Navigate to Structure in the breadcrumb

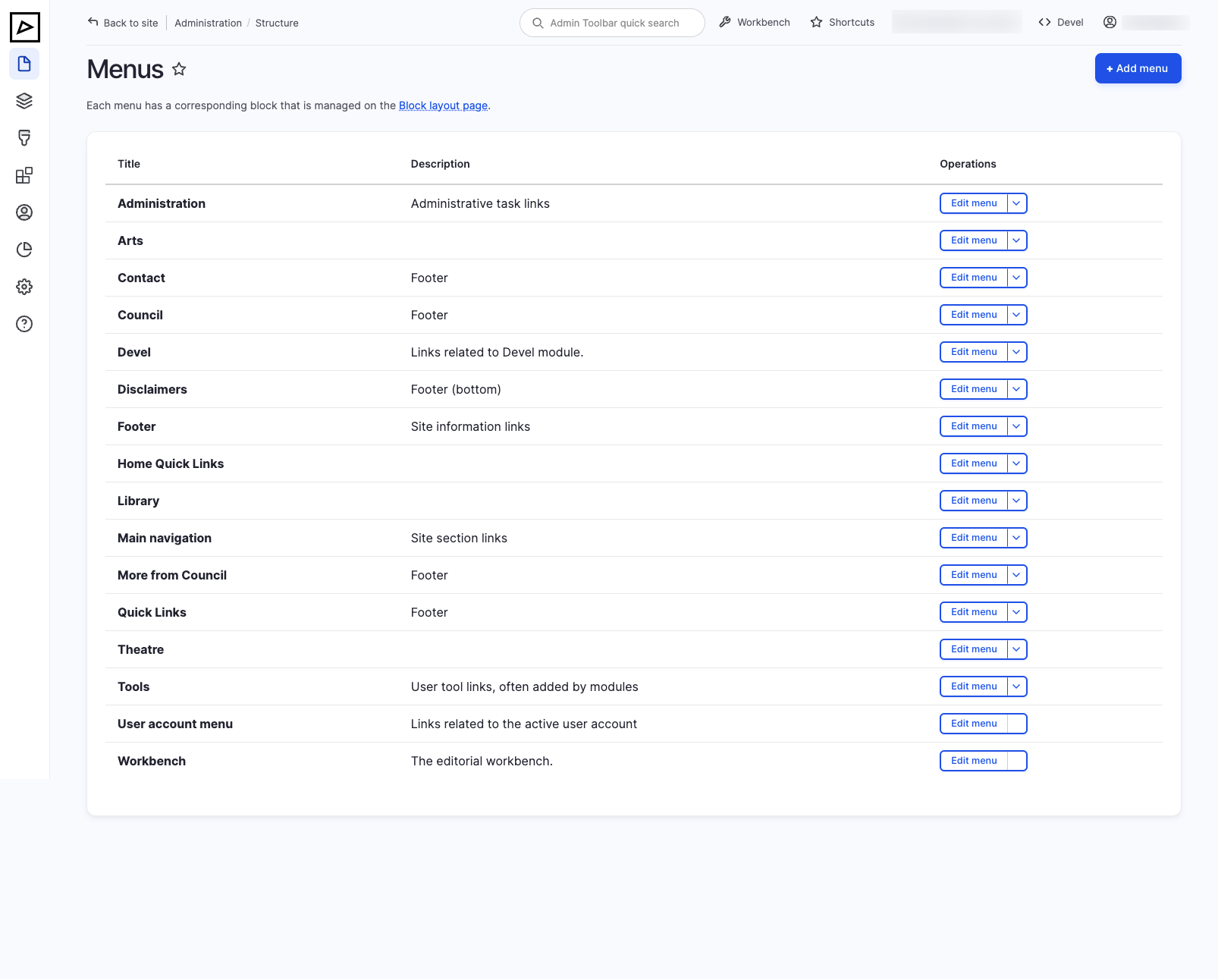pyautogui.click(x=277, y=23)
